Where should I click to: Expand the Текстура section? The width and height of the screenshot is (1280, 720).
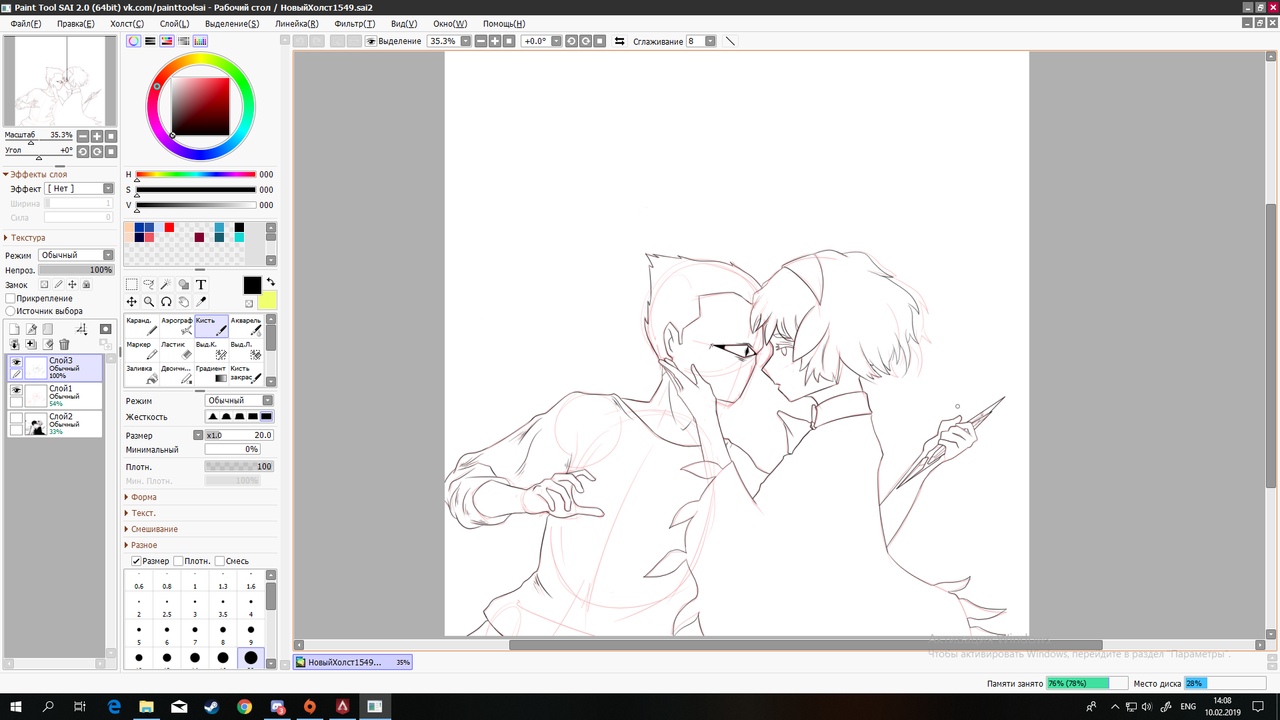point(28,238)
